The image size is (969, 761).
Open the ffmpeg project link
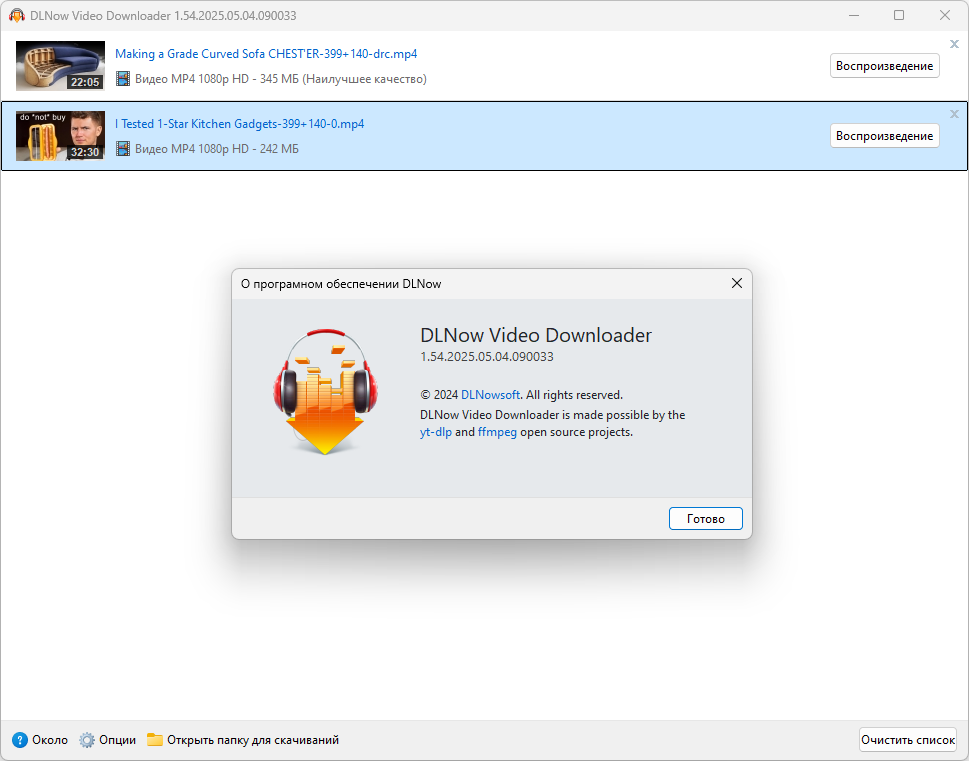click(497, 432)
